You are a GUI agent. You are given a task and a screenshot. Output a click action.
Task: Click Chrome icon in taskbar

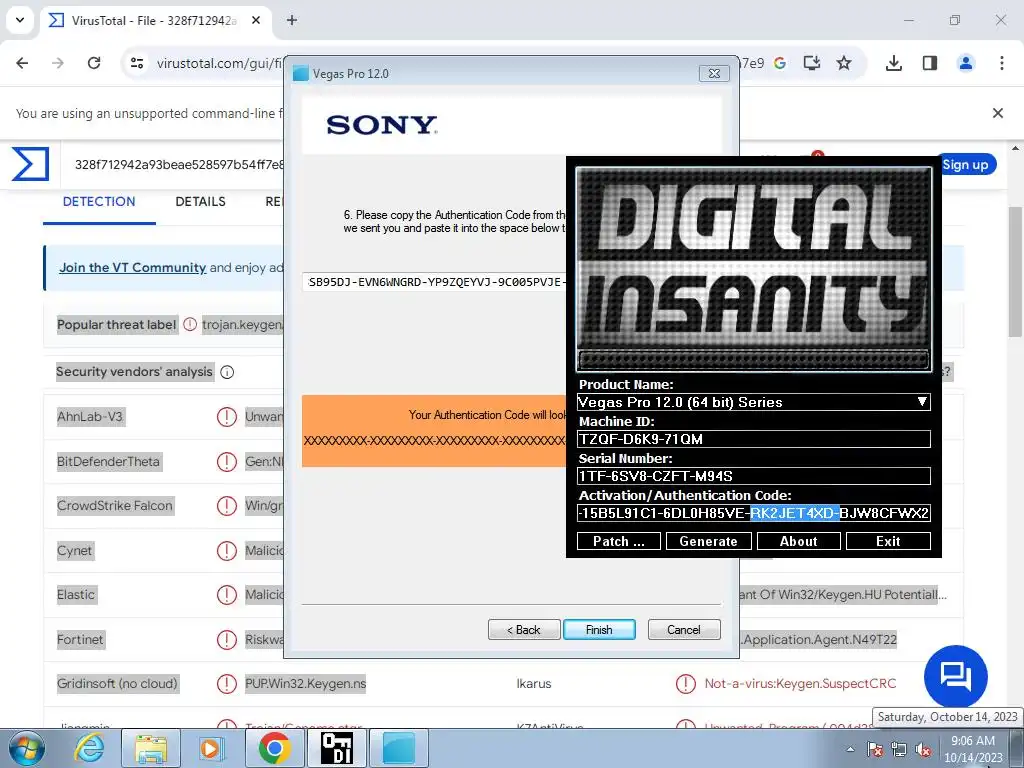tap(275, 748)
